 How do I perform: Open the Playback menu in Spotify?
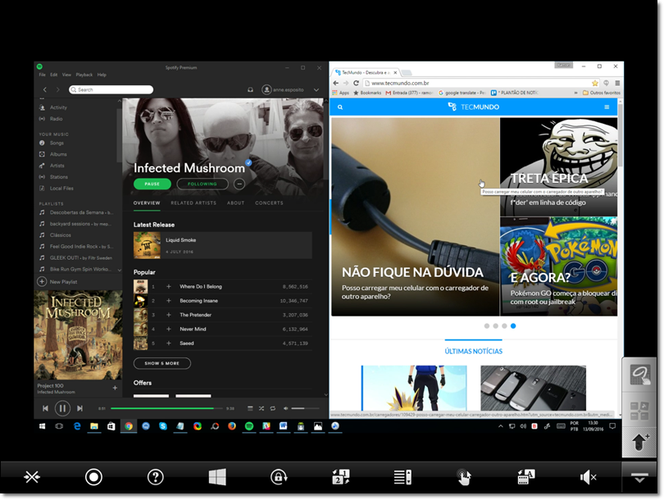tap(84, 75)
